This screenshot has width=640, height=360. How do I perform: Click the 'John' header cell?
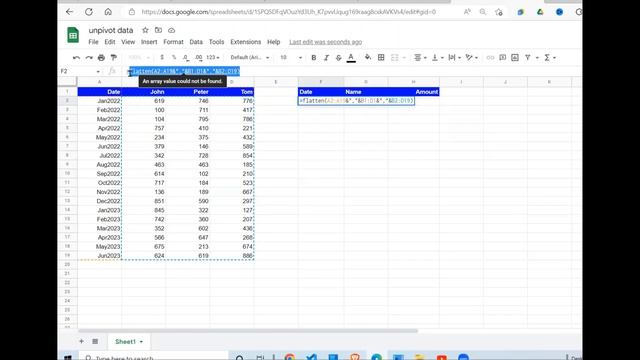(144, 92)
